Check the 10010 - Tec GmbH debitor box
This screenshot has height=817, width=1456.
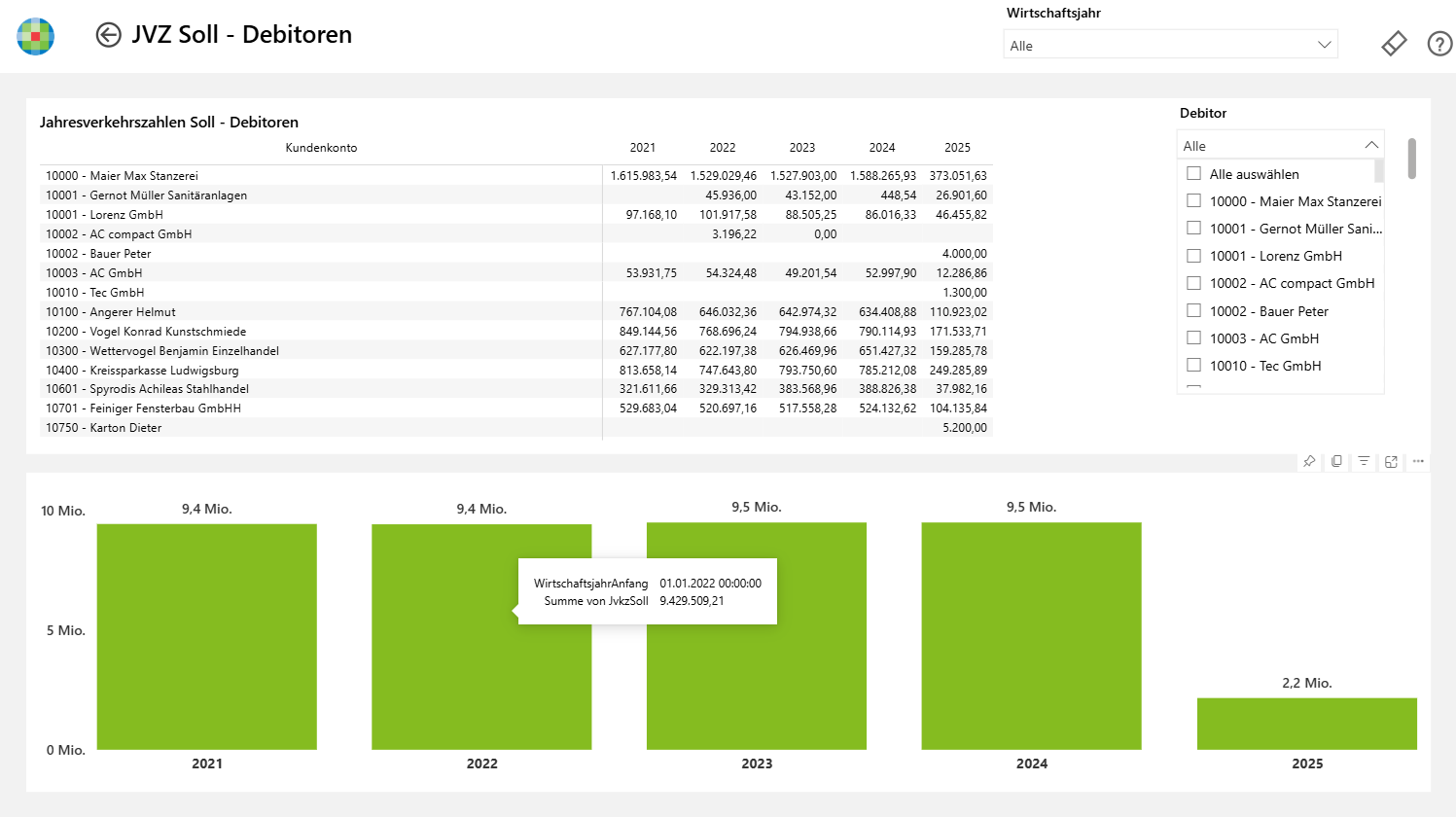click(x=1193, y=365)
